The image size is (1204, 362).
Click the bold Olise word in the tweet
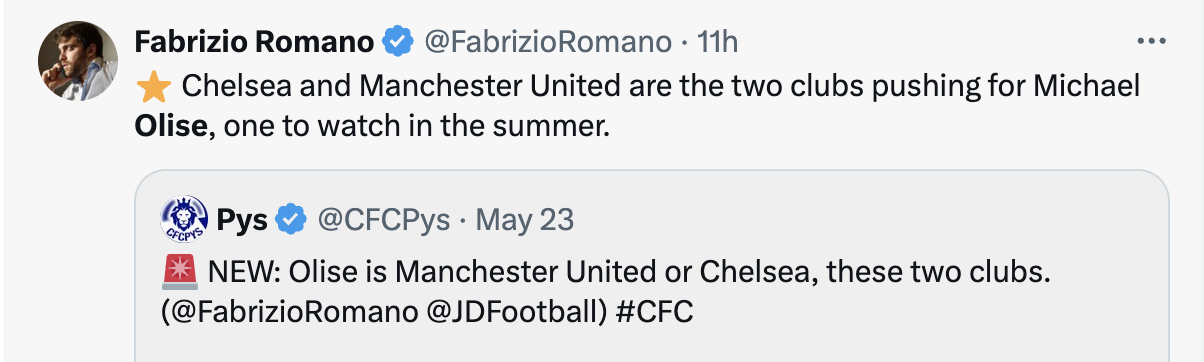point(172,128)
